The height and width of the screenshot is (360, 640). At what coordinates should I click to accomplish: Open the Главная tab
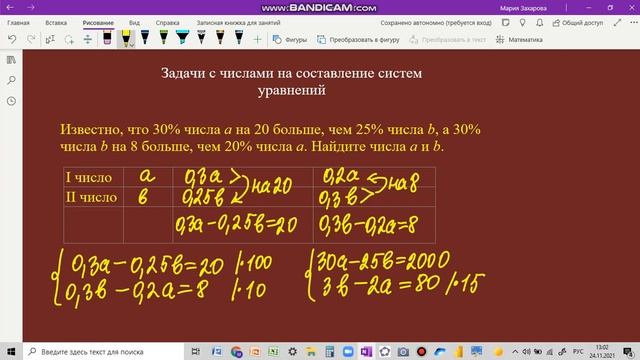click(18, 23)
